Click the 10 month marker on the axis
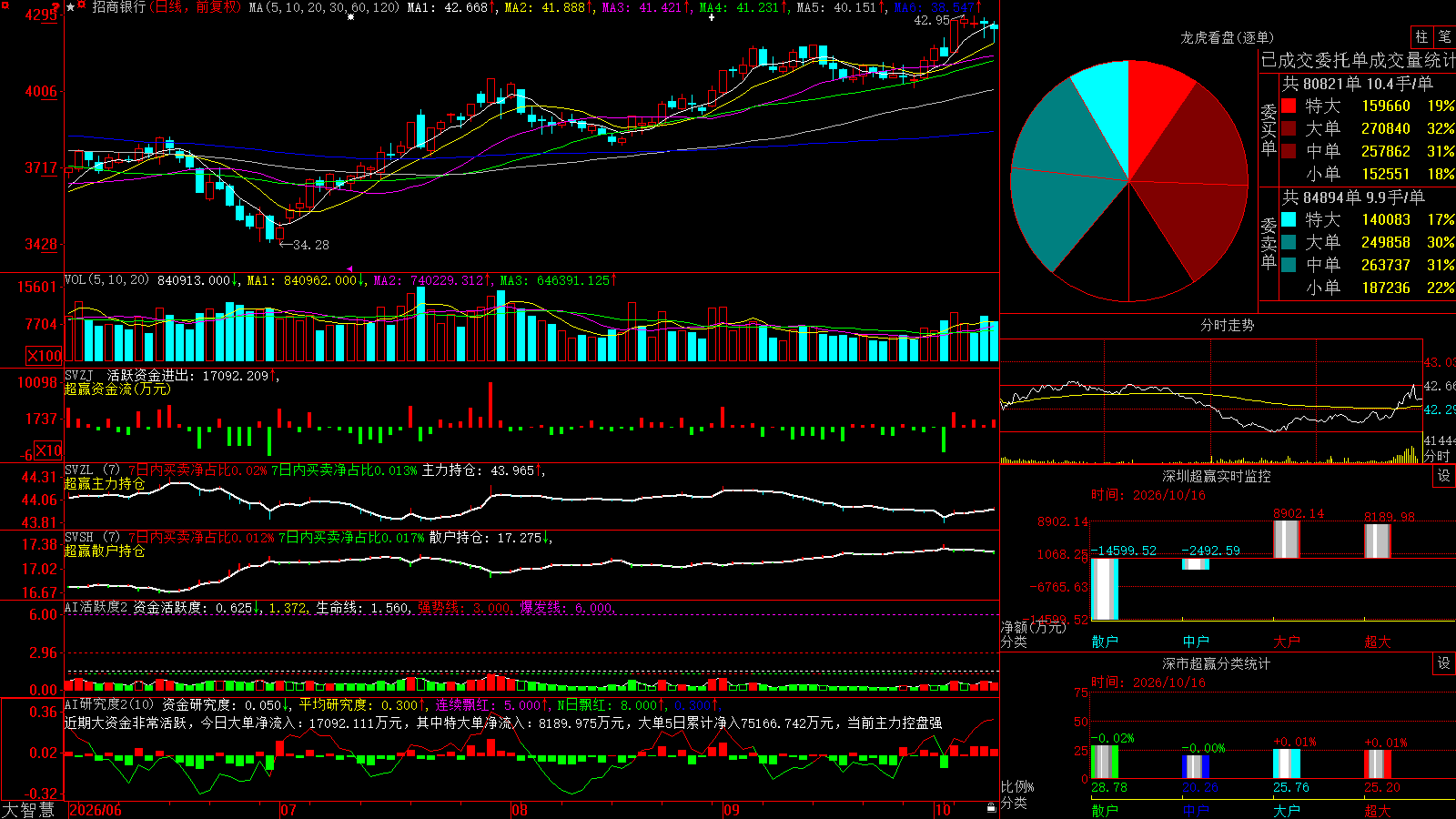 pos(943,810)
